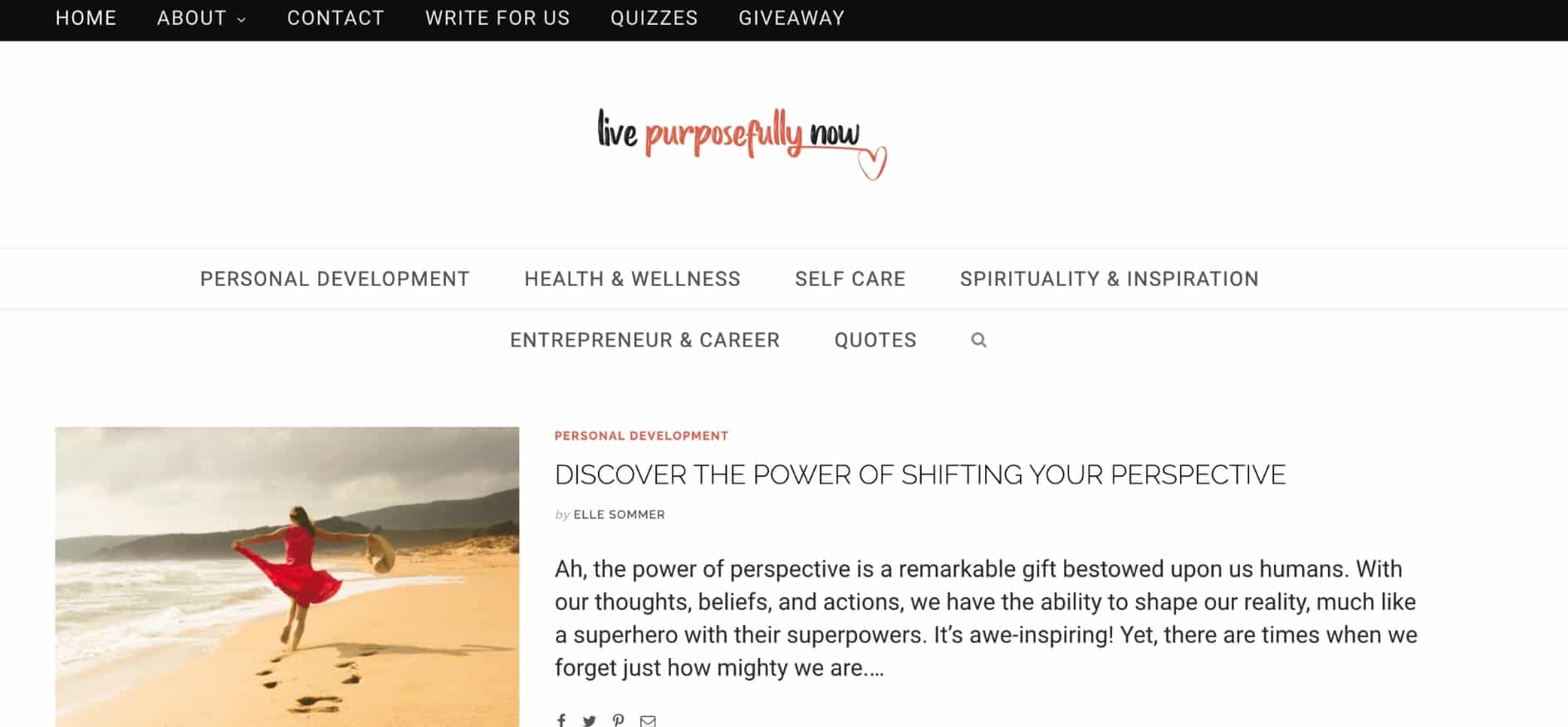
Task: Open Entrepreneur & Career category
Action: click(644, 341)
